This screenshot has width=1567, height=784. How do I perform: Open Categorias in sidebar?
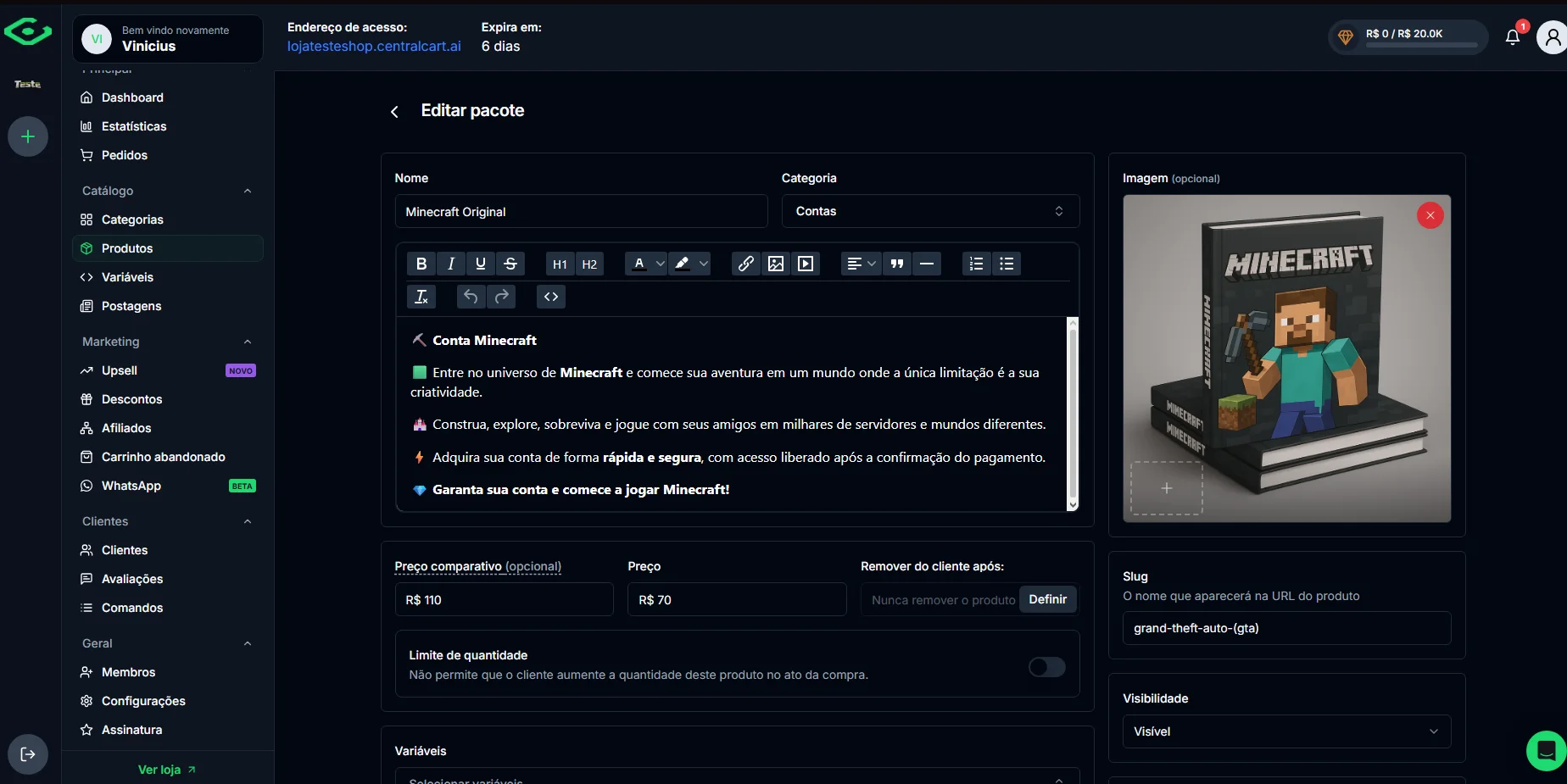[x=168, y=220]
